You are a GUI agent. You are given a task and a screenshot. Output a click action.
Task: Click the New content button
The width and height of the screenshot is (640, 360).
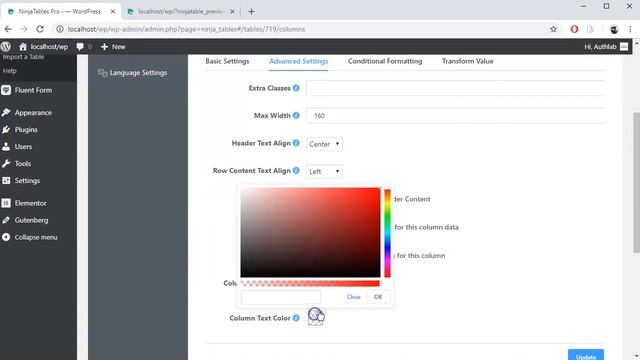pos(113,47)
